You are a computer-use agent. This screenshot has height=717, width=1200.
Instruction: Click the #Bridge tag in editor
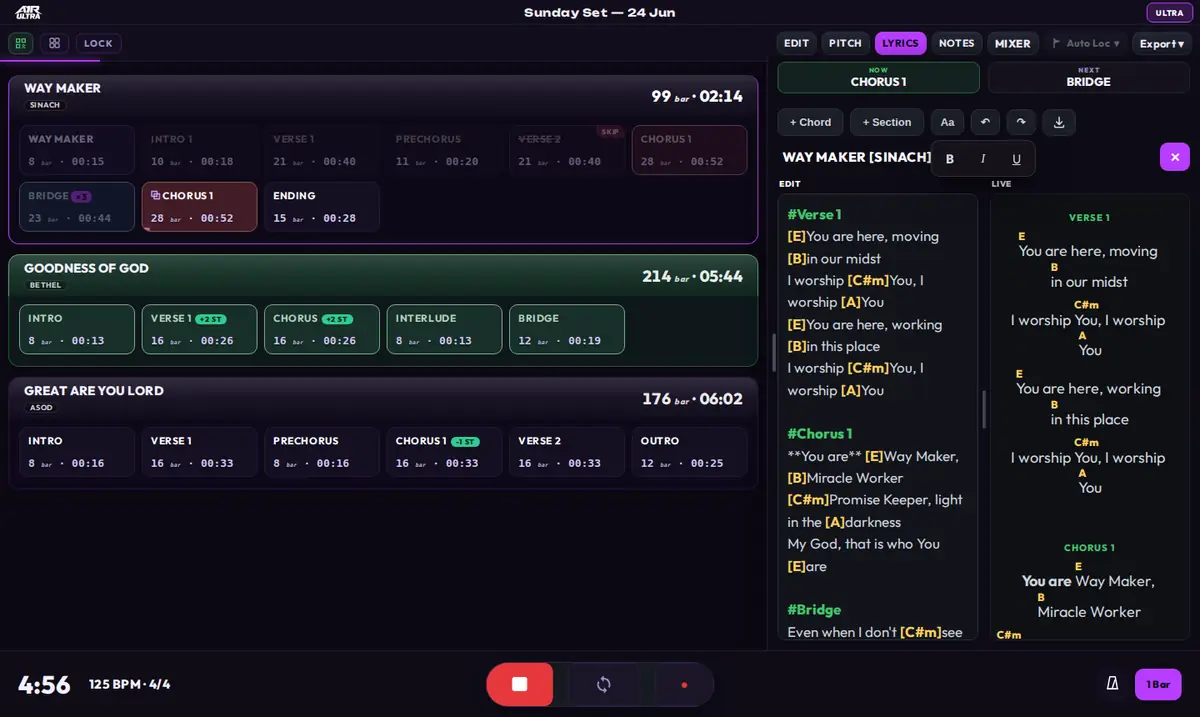814,610
